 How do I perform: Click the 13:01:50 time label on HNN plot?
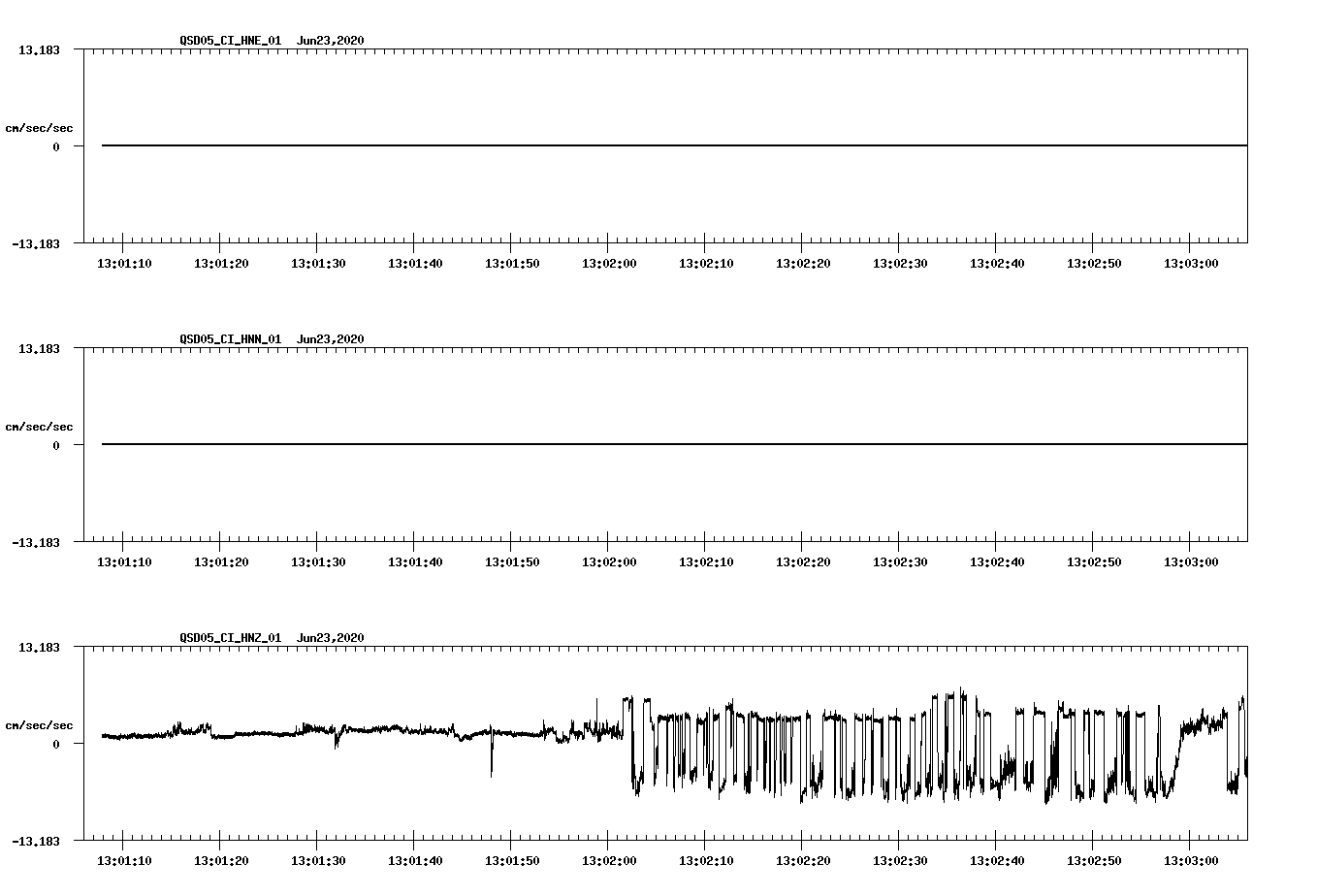[x=512, y=562]
